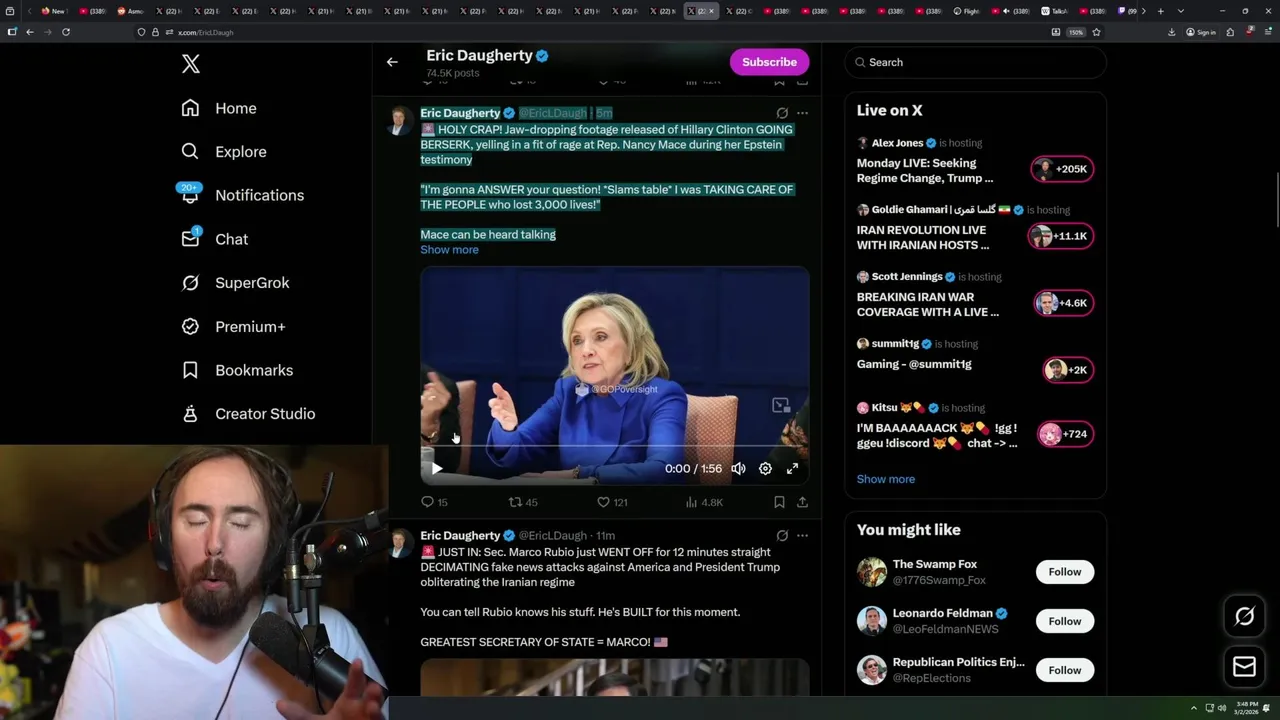Go back using the profile header arrow
Image resolution: width=1280 pixels, height=720 pixels.
[392, 62]
